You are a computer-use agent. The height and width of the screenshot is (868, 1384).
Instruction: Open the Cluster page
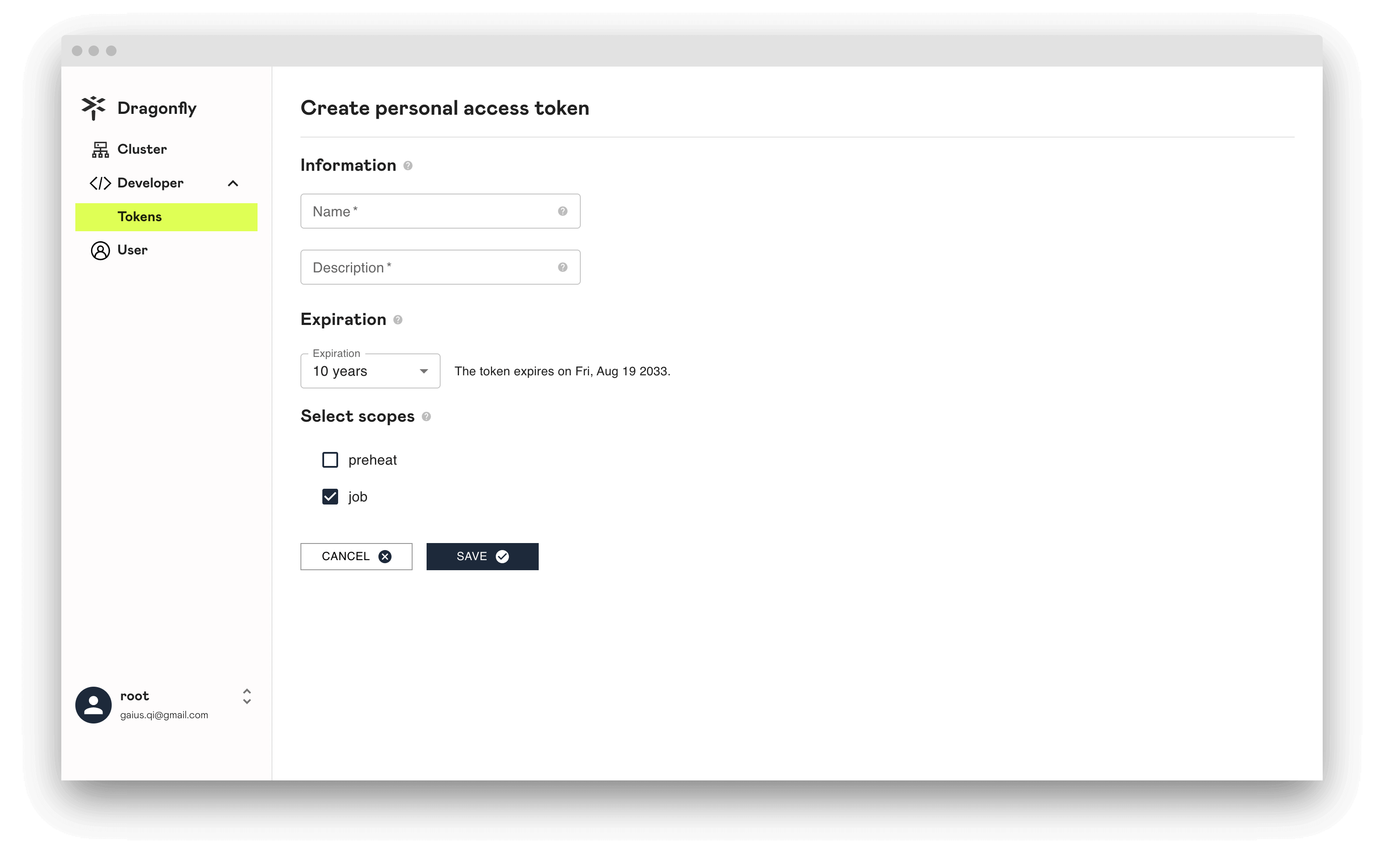tap(166, 149)
